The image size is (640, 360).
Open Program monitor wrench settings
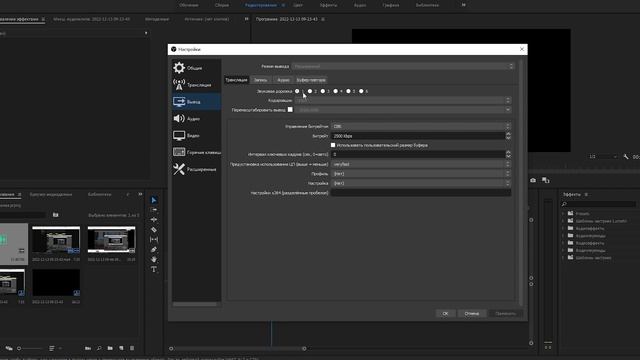[x=626, y=156]
